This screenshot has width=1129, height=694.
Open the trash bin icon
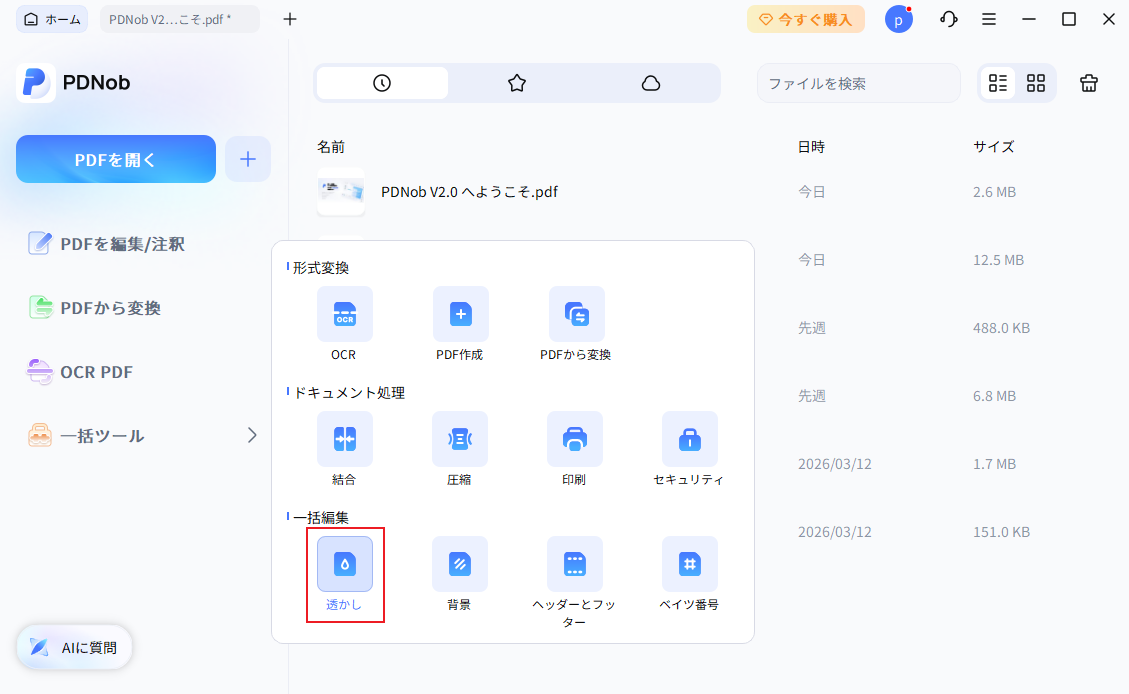pyautogui.click(x=1089, y=83)
